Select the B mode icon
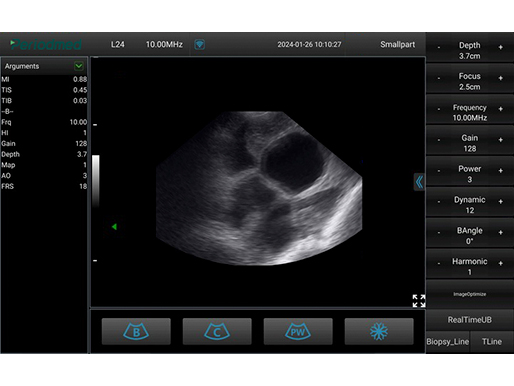The height and width of the screenshot is (386, 514). point(136,331)
